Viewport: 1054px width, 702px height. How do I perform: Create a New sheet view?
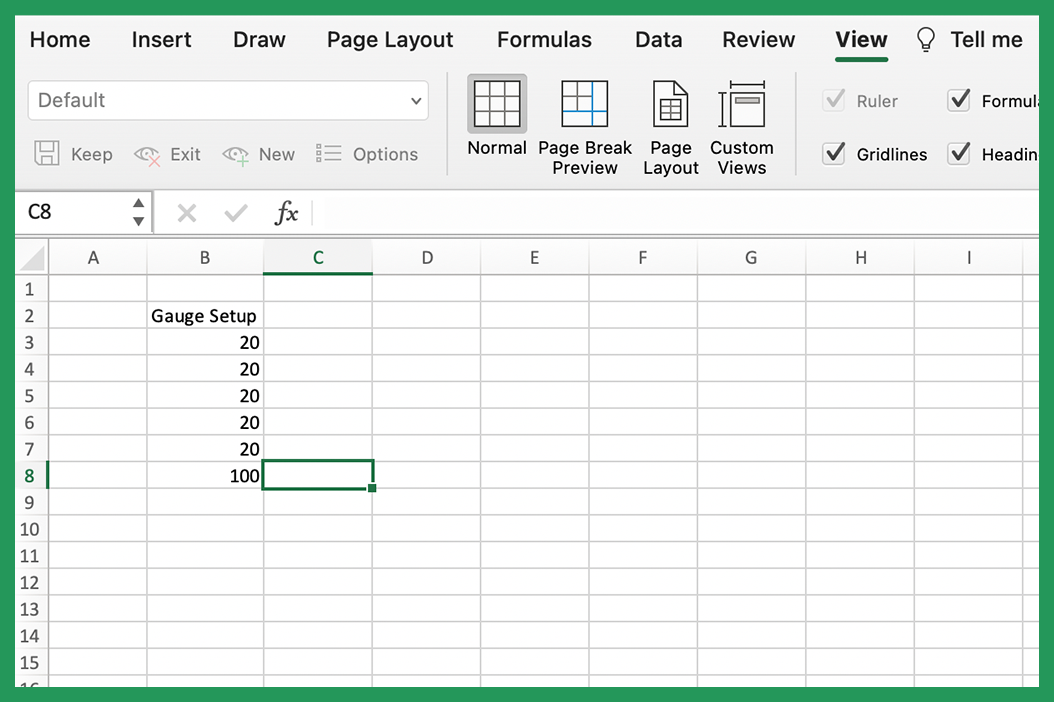[259, 155]
